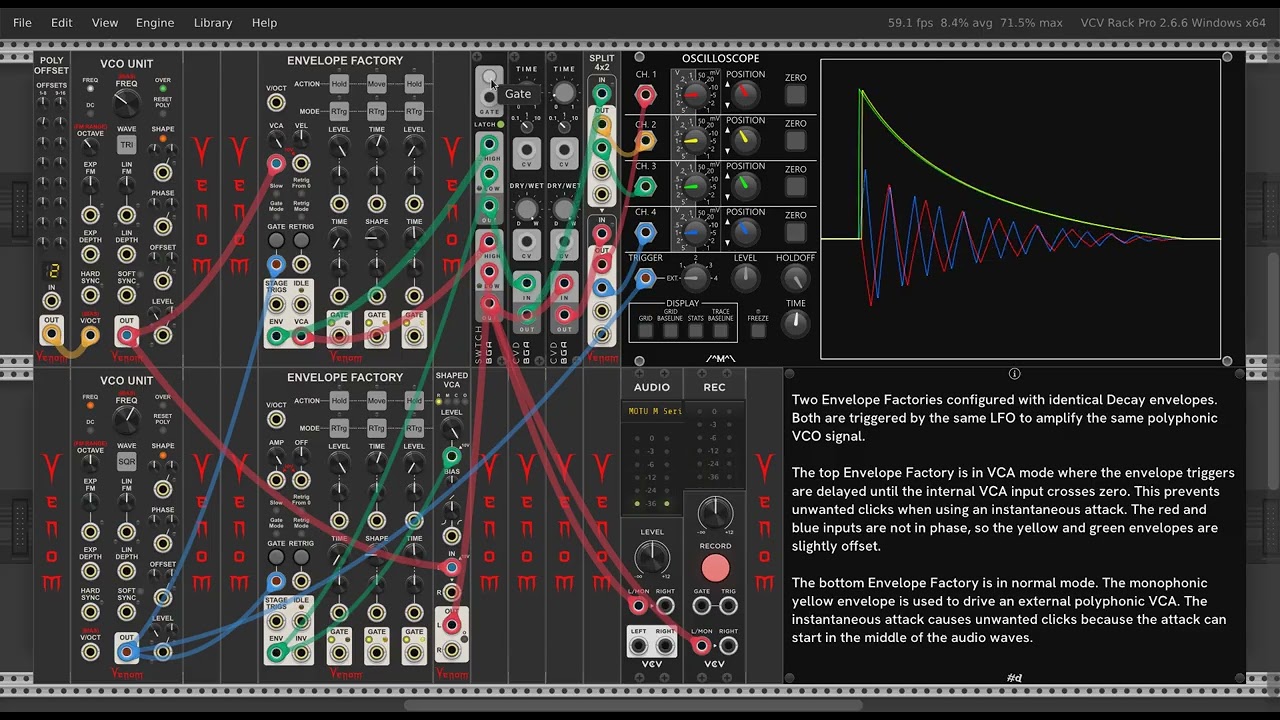Click the Audio module L/MON input jack
Image resolution: width=1280 pixels, height=720 pixels.
639,606
